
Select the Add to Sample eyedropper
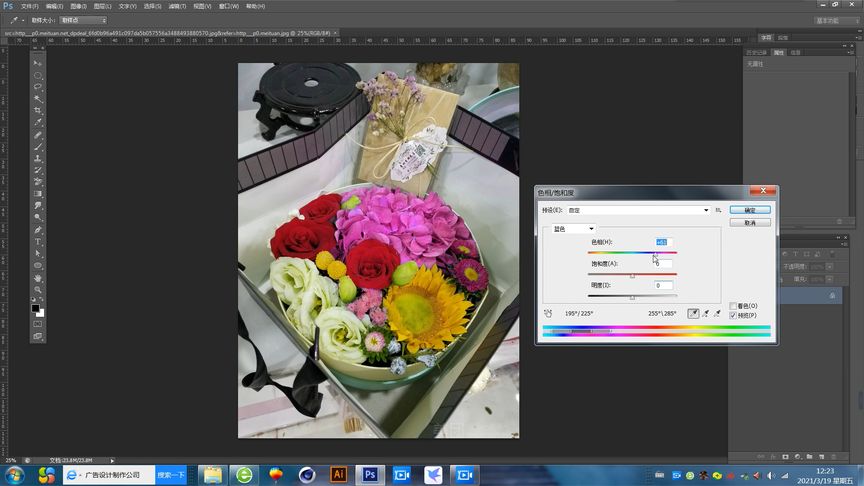[707, 313]
